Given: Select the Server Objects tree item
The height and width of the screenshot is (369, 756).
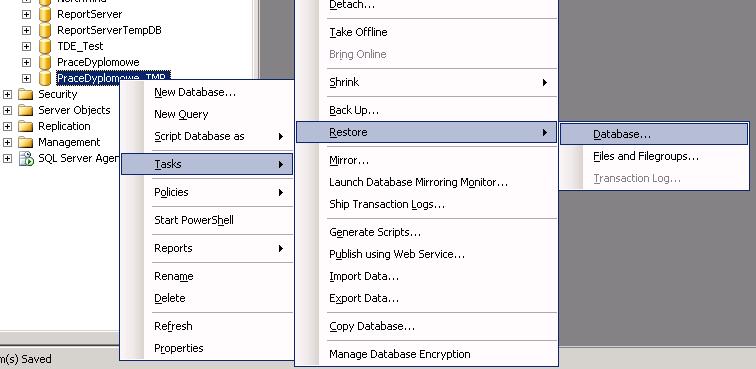Looking at the screenshot, I should 74,110.
